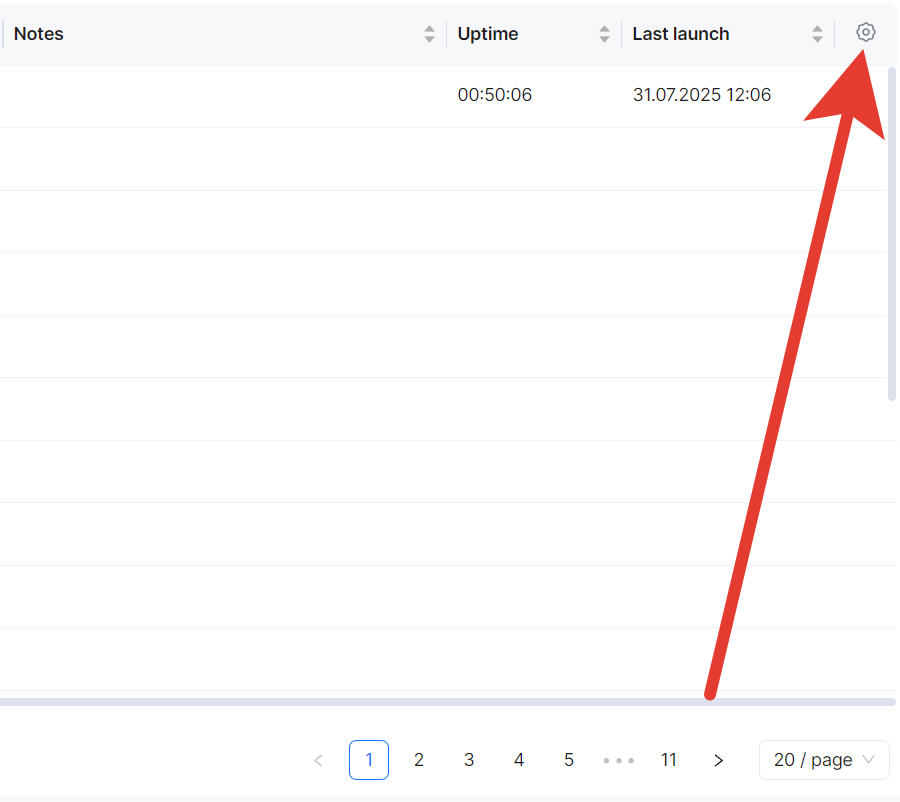Select page 1 in pagination
This screenshot has width=900, height=802.
click(x=369, y=760)
